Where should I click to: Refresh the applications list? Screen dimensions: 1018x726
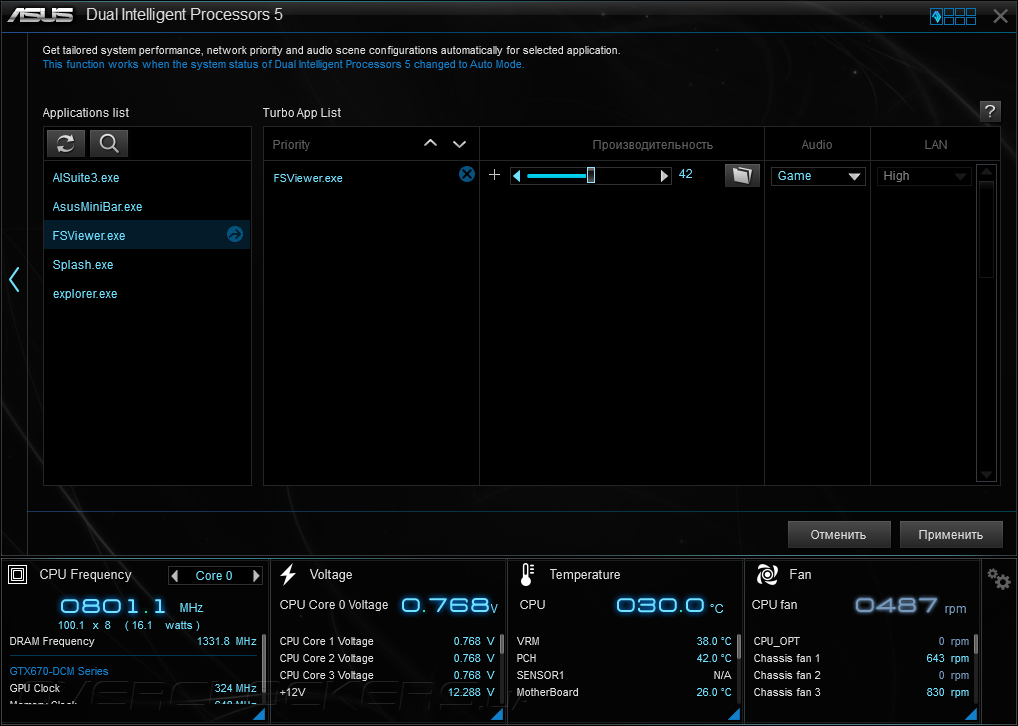point(66,143)
